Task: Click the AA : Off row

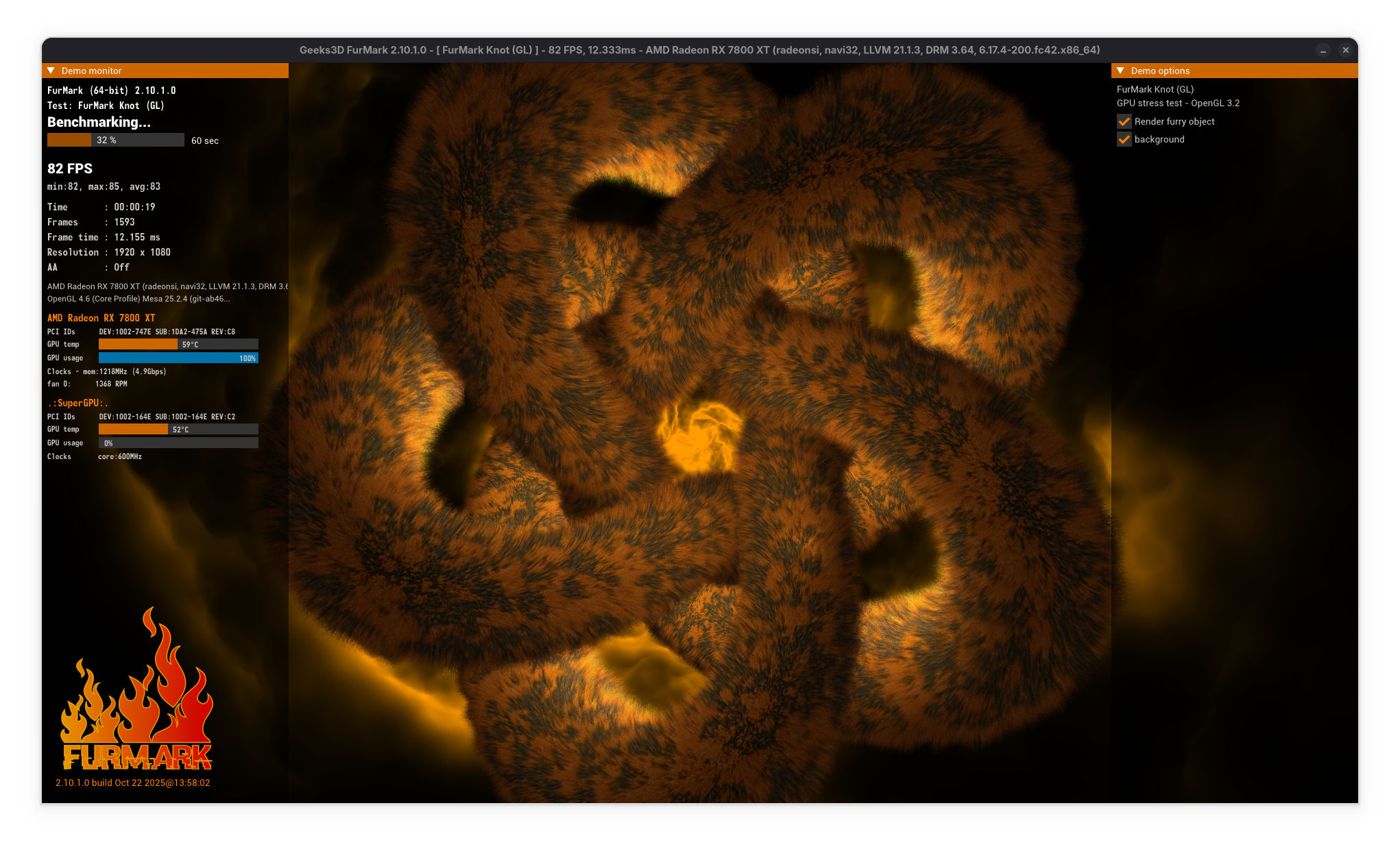Action: [x=88, y=267]
